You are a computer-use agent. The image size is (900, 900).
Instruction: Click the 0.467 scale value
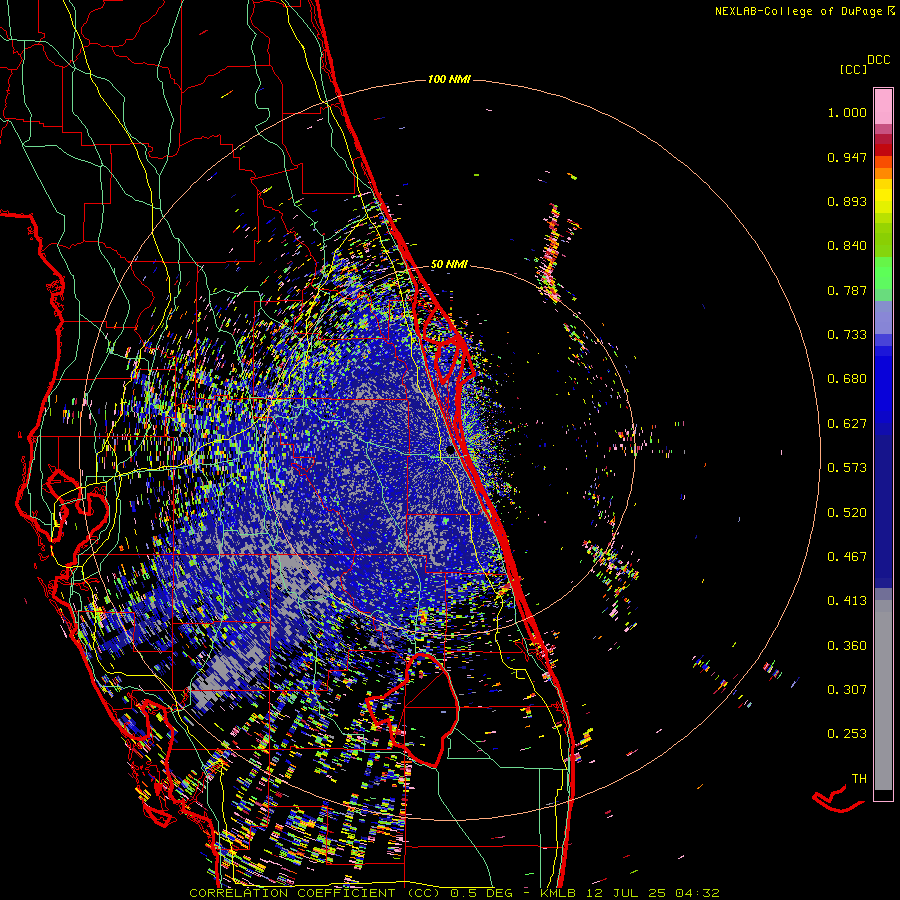click(x=847, y=557)
